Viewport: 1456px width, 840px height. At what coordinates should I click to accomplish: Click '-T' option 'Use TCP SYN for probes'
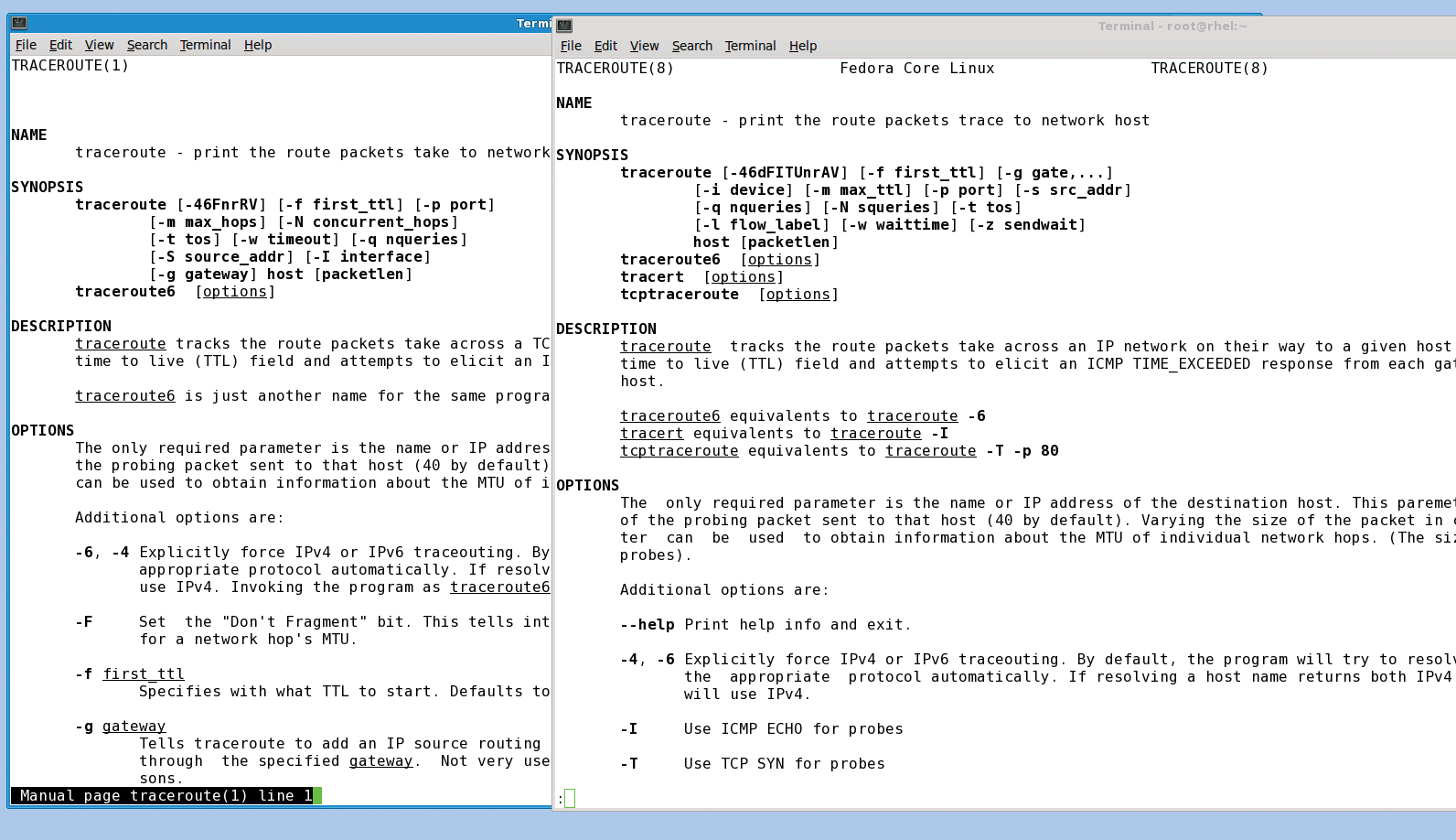click(x=753, y=764)
